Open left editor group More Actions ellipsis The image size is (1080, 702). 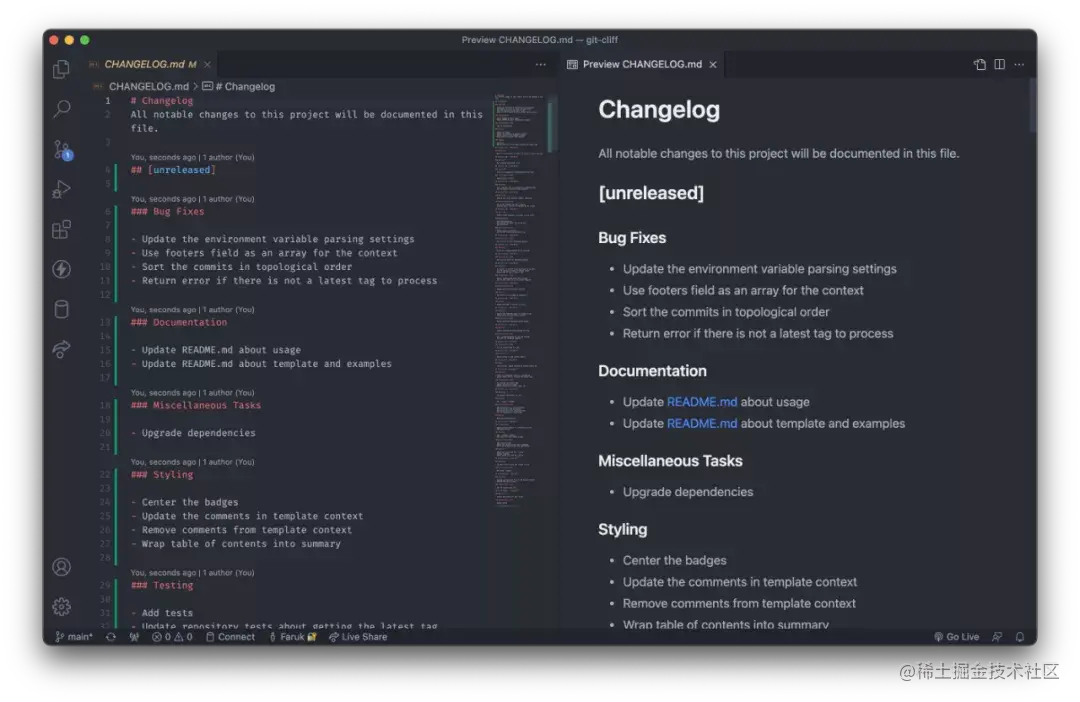point(541,64)
